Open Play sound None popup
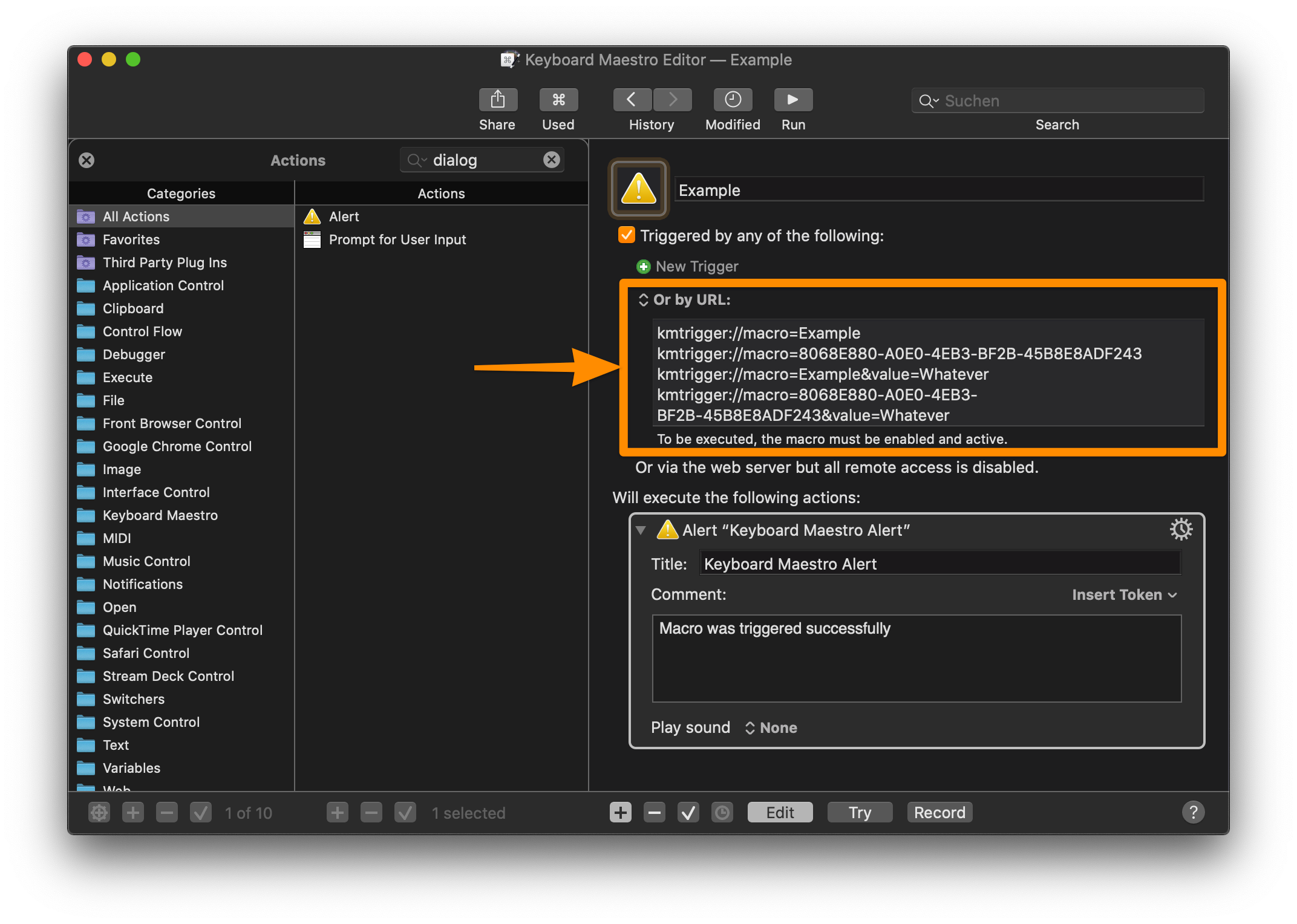The width and height of the screenshot is (1297, 924). click(x=771, y=727)
